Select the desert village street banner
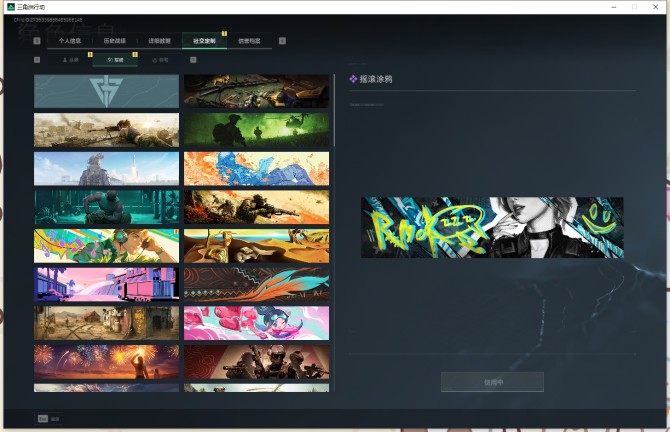 click(x=106, y=323)
